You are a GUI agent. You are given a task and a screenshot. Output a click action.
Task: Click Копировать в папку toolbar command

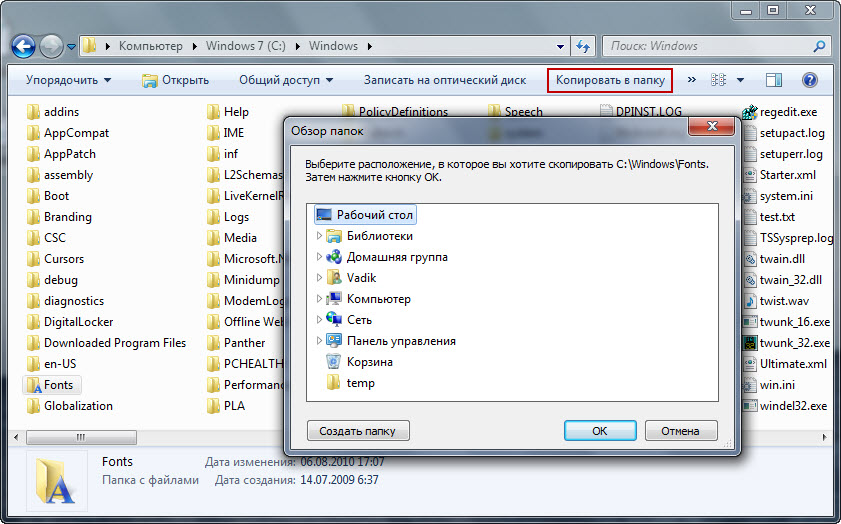610,80
